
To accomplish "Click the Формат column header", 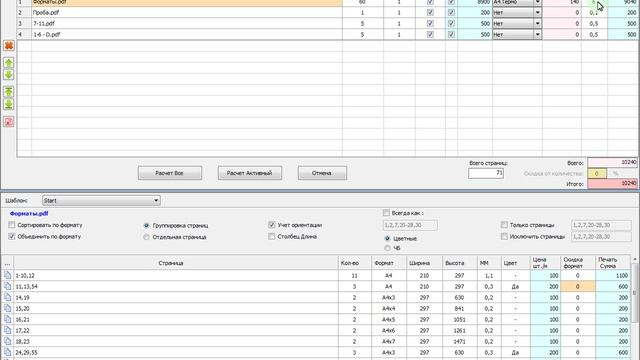I will pyautogui.click(x=388, y=263).
